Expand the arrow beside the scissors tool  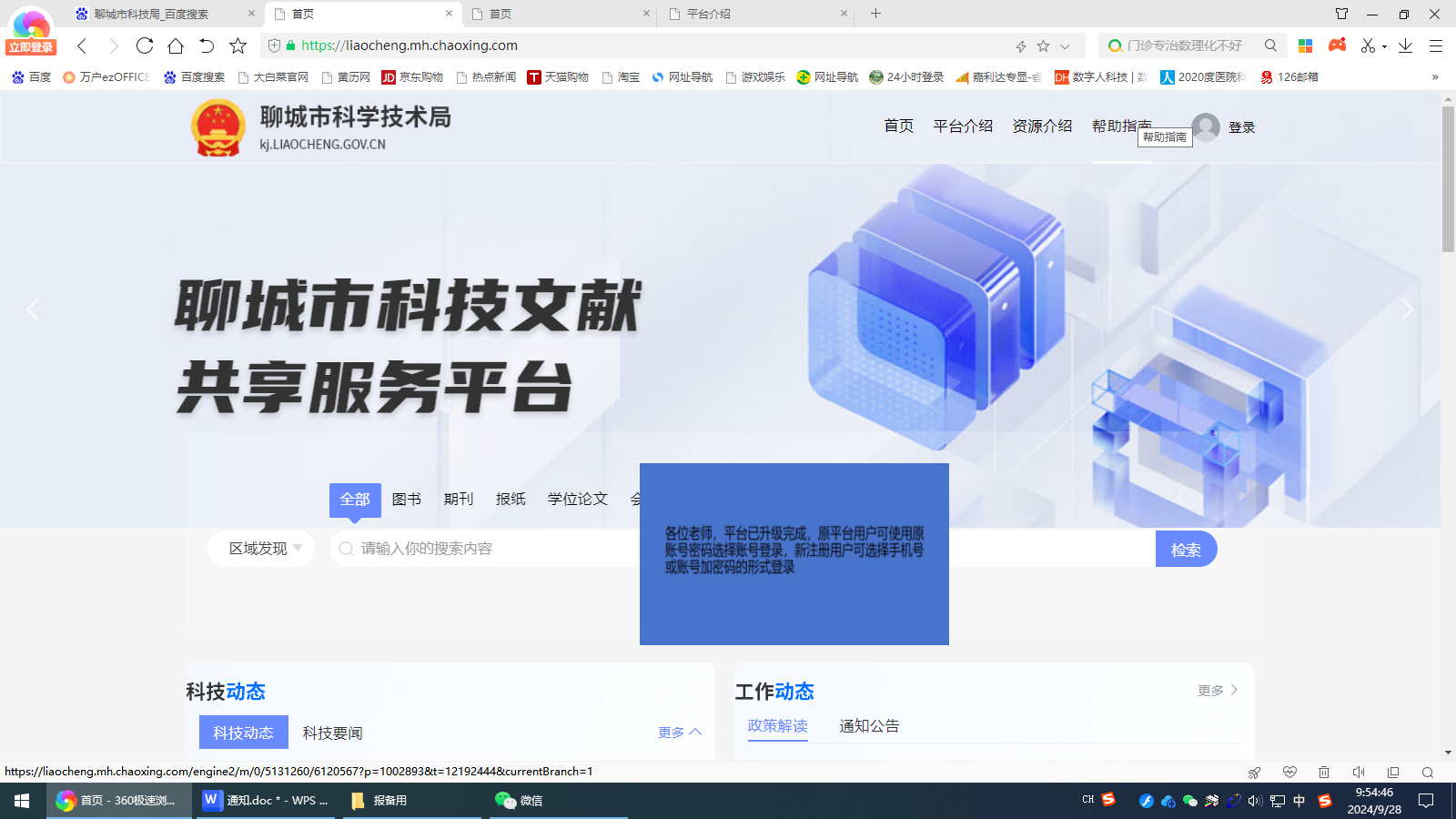(x=1384, y=46)
